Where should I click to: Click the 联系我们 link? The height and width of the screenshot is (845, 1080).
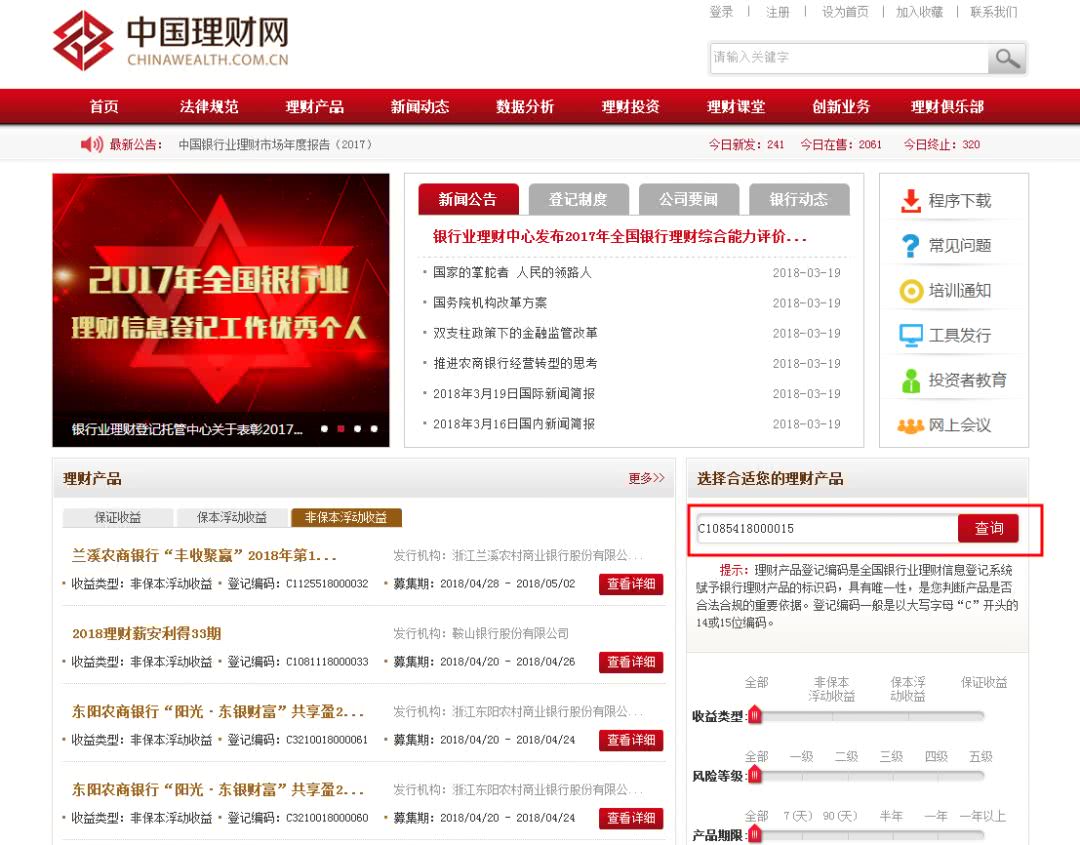pos(994,12)
